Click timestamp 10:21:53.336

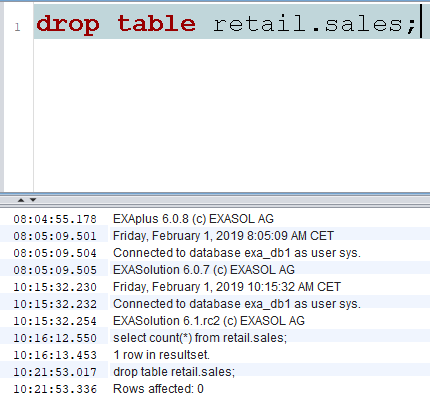[55, 389]
